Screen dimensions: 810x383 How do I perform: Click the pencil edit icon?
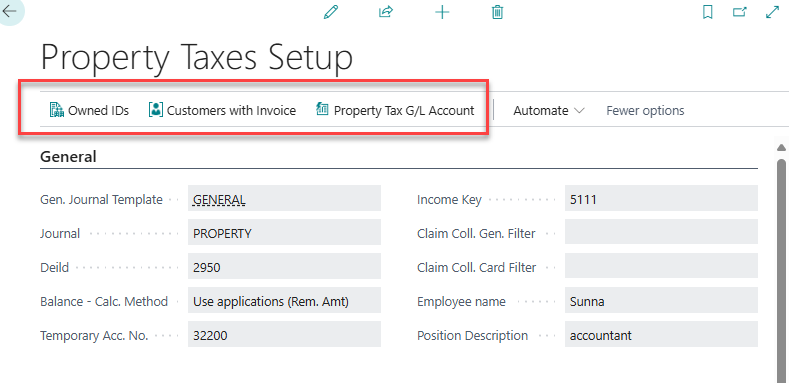331,12
